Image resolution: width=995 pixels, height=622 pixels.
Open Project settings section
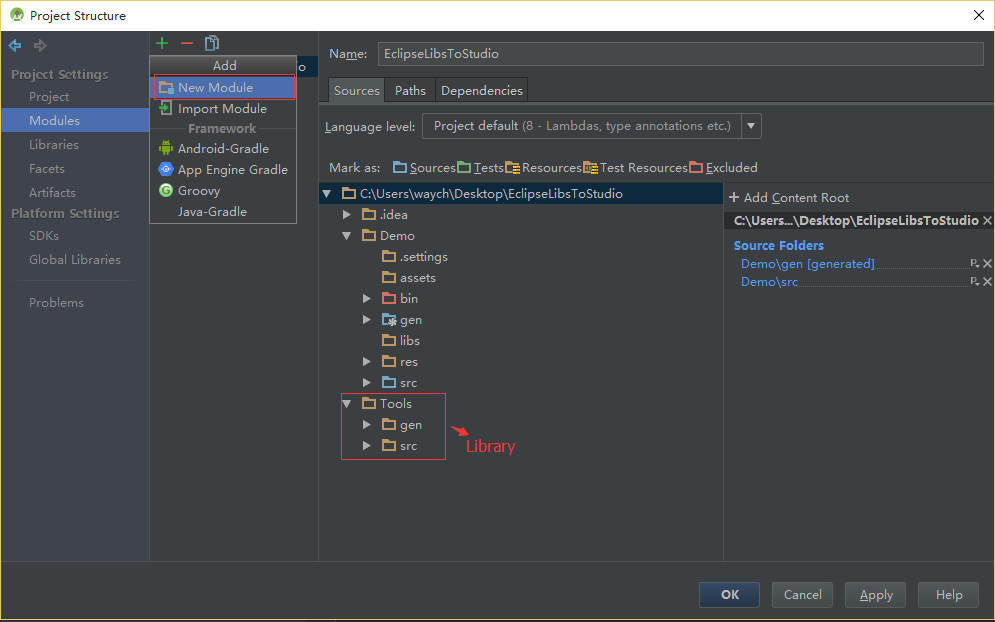tap(49, 97)
